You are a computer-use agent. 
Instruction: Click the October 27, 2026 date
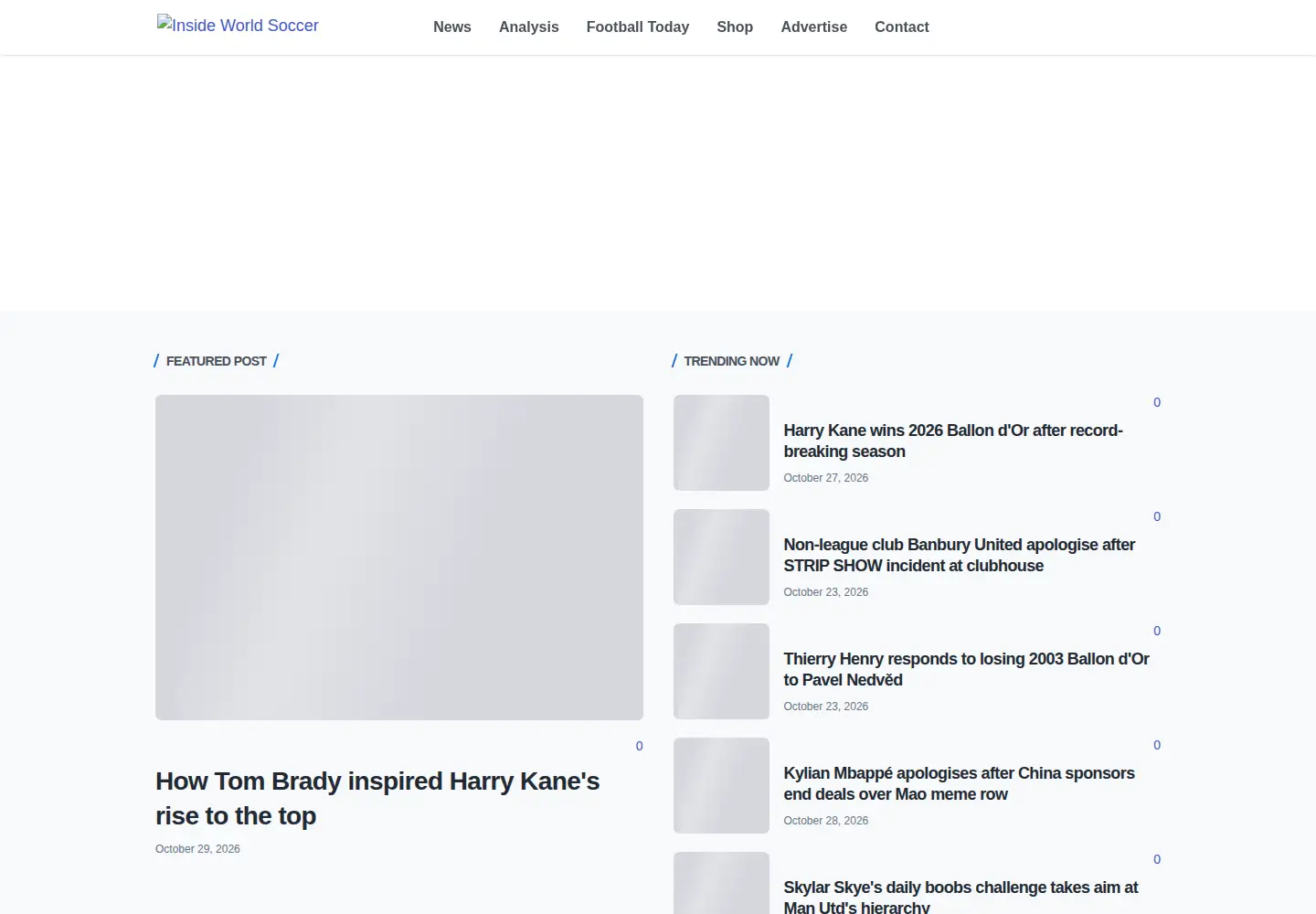click(826, 478)
